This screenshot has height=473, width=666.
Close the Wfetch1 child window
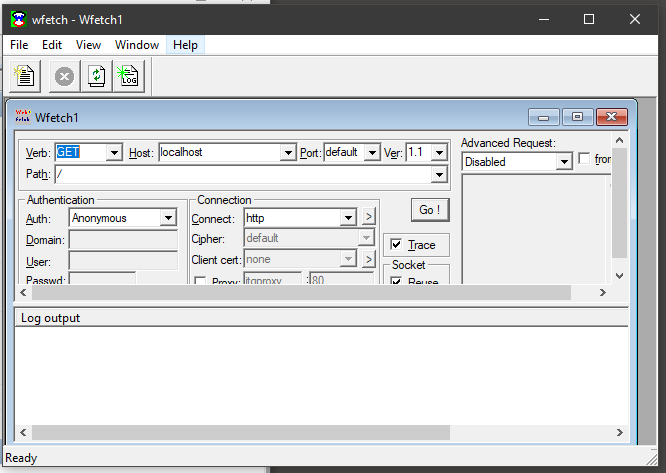[x=612, y=117]
